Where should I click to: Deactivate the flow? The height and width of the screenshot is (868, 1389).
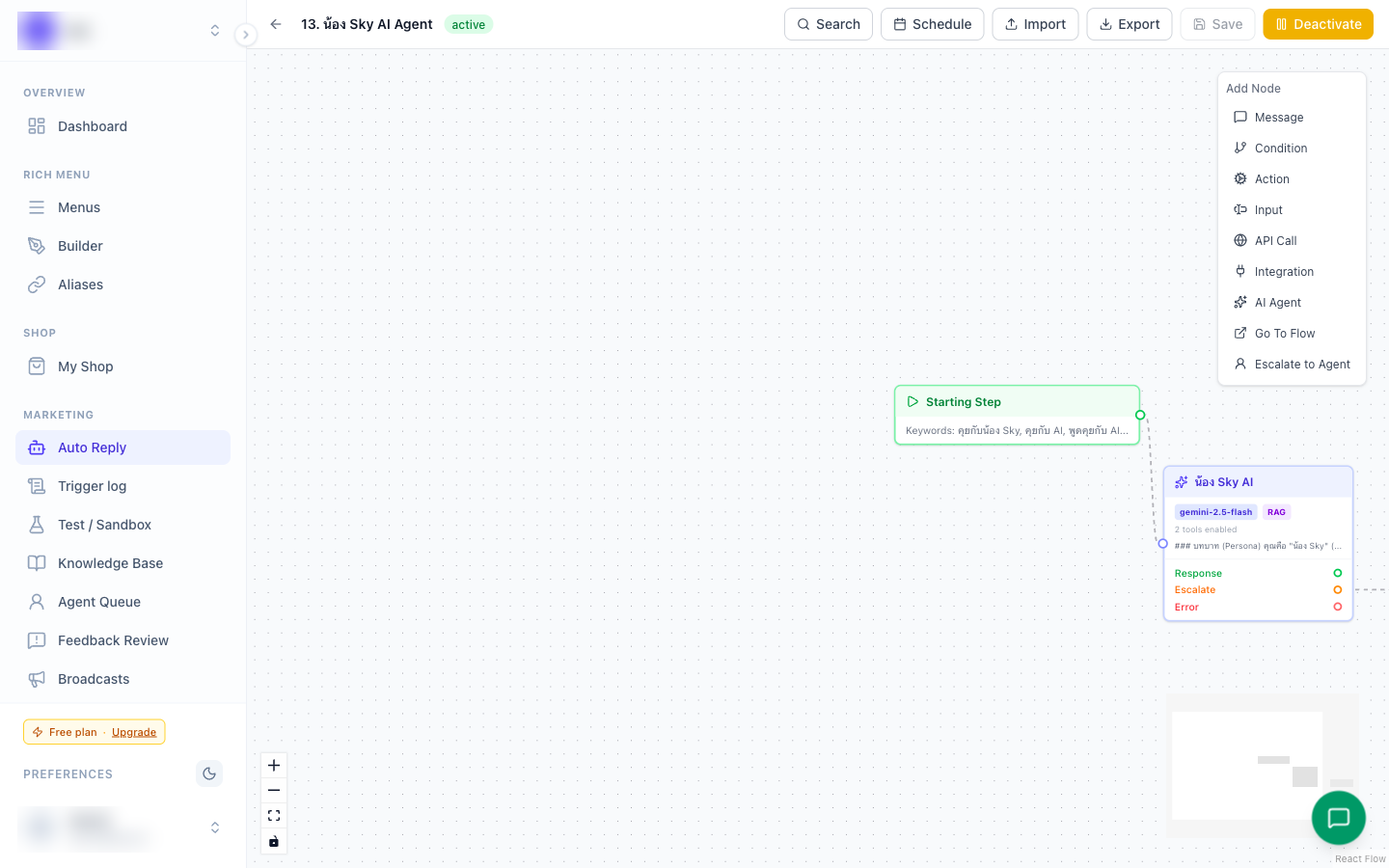[x=1319, y=24]
